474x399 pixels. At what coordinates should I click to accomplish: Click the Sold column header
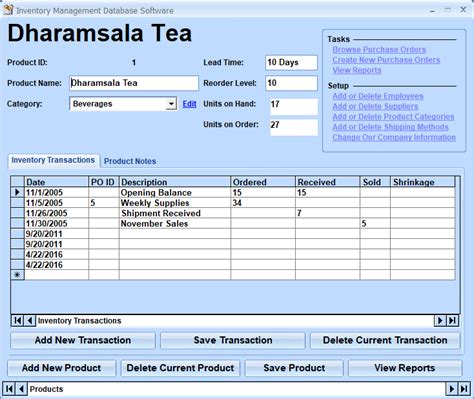375,182
